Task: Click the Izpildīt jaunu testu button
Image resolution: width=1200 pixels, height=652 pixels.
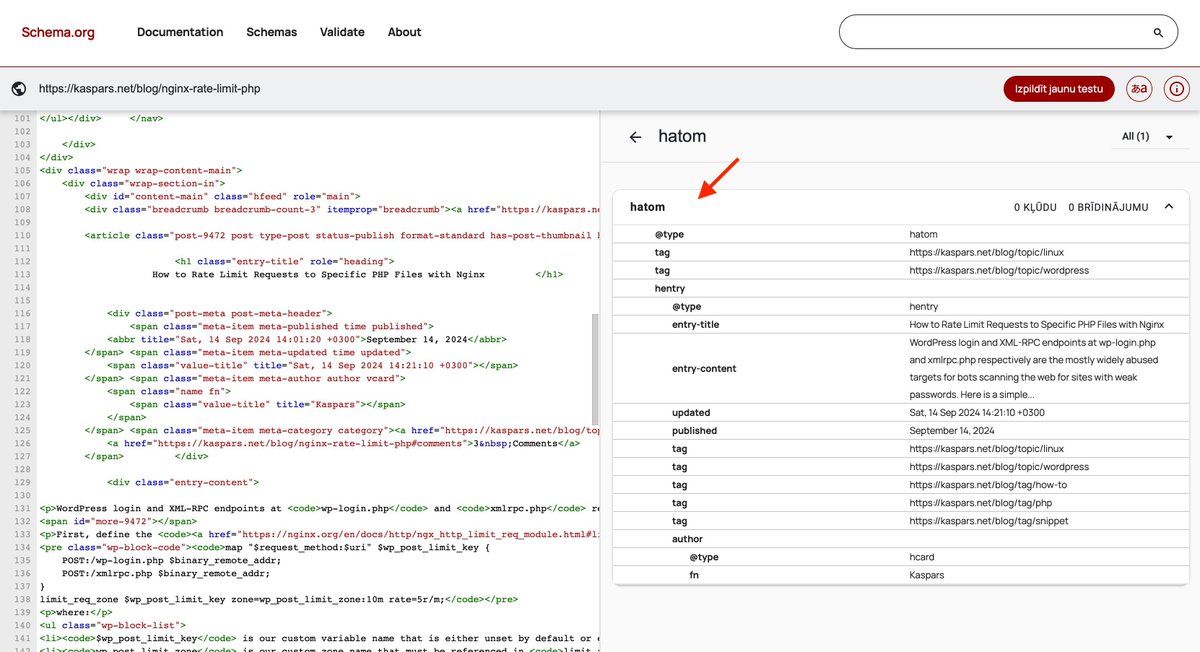Action: (1059, 89)
